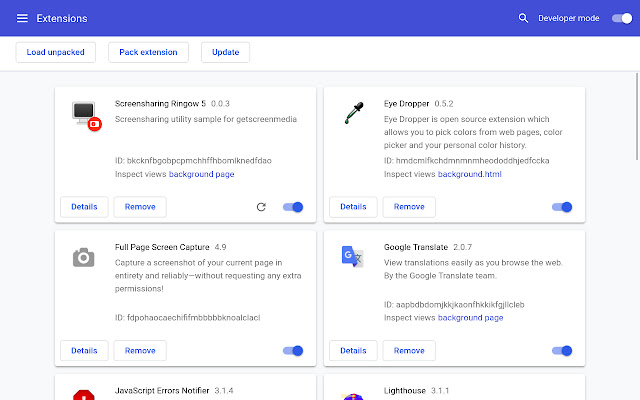The width and height of the screenshot is (640, 400).
Task: Open Screensharing background page link
Action: [201, 174]
